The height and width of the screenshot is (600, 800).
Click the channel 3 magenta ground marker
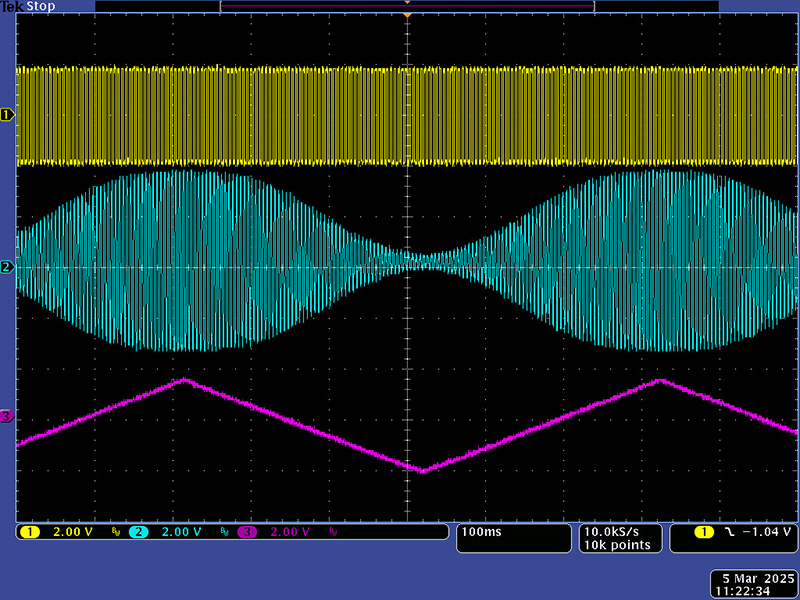click(7, 416)
